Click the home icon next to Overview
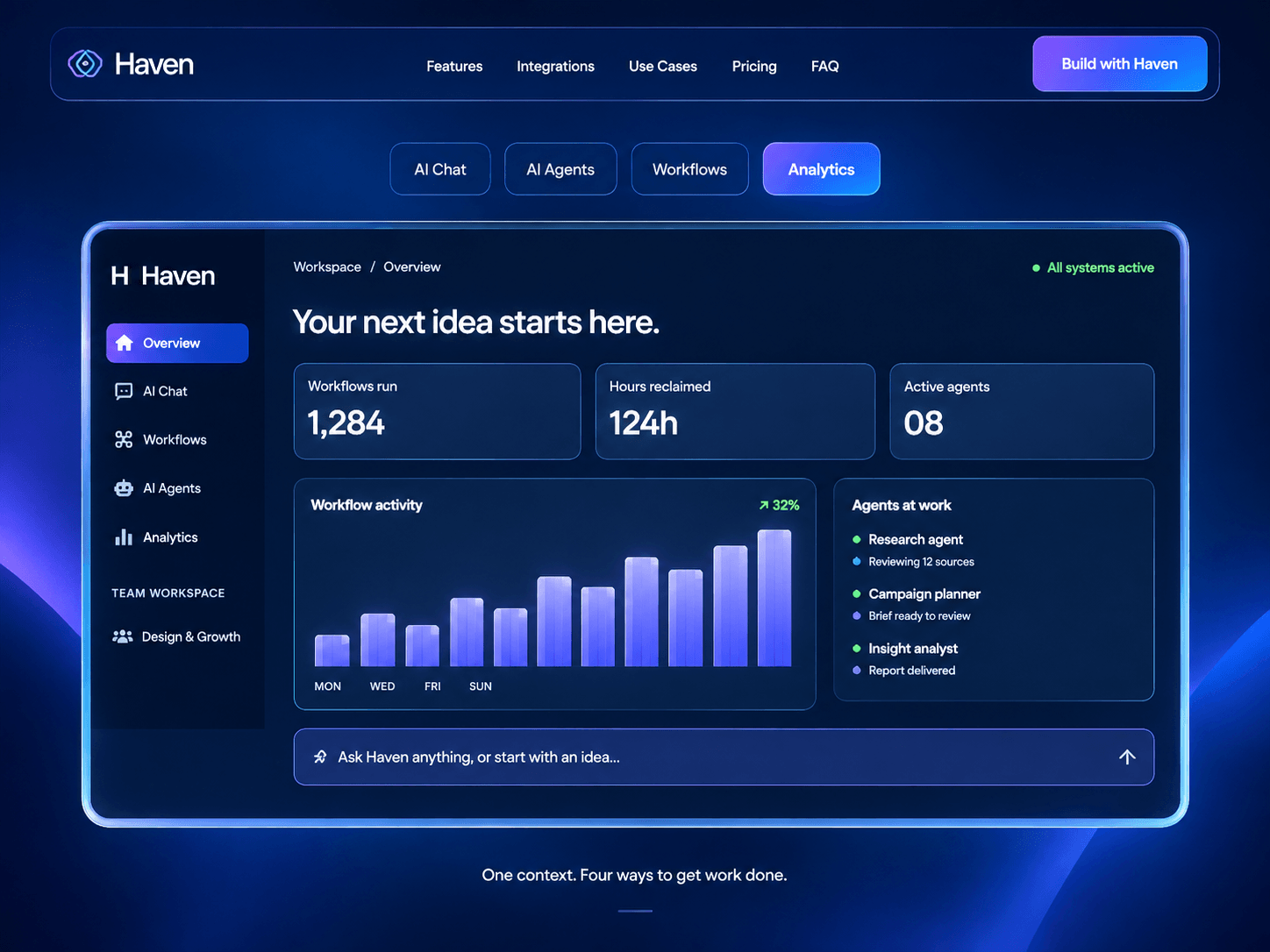This screenshot has width=1270, height=952. pyautogui.click(x=125, y=343)
